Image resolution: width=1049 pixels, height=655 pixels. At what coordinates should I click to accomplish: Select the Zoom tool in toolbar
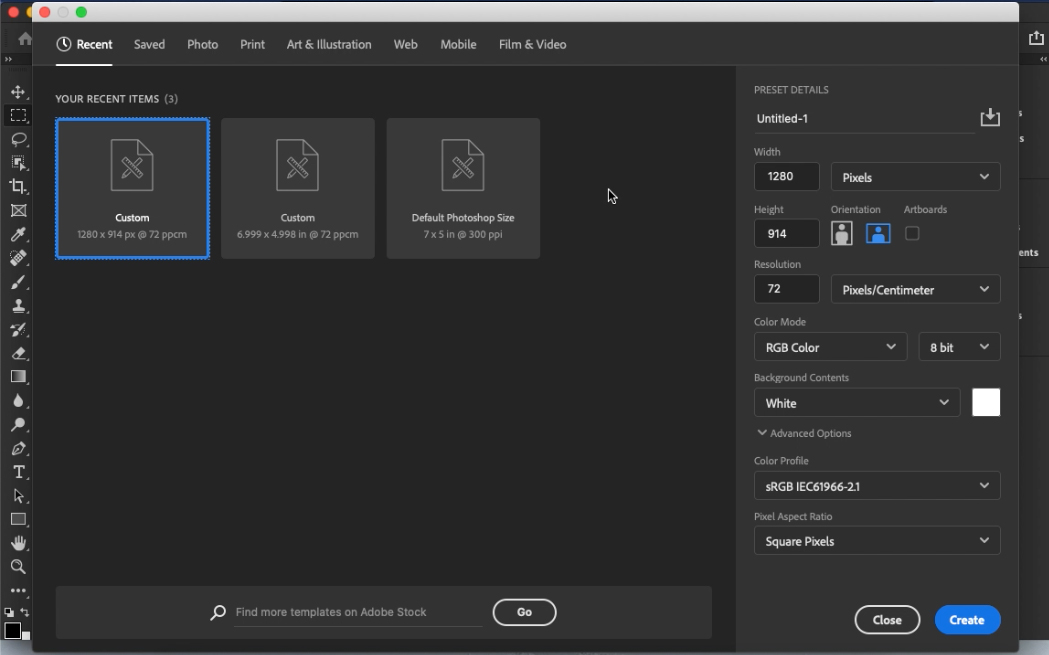click(18, 567)
